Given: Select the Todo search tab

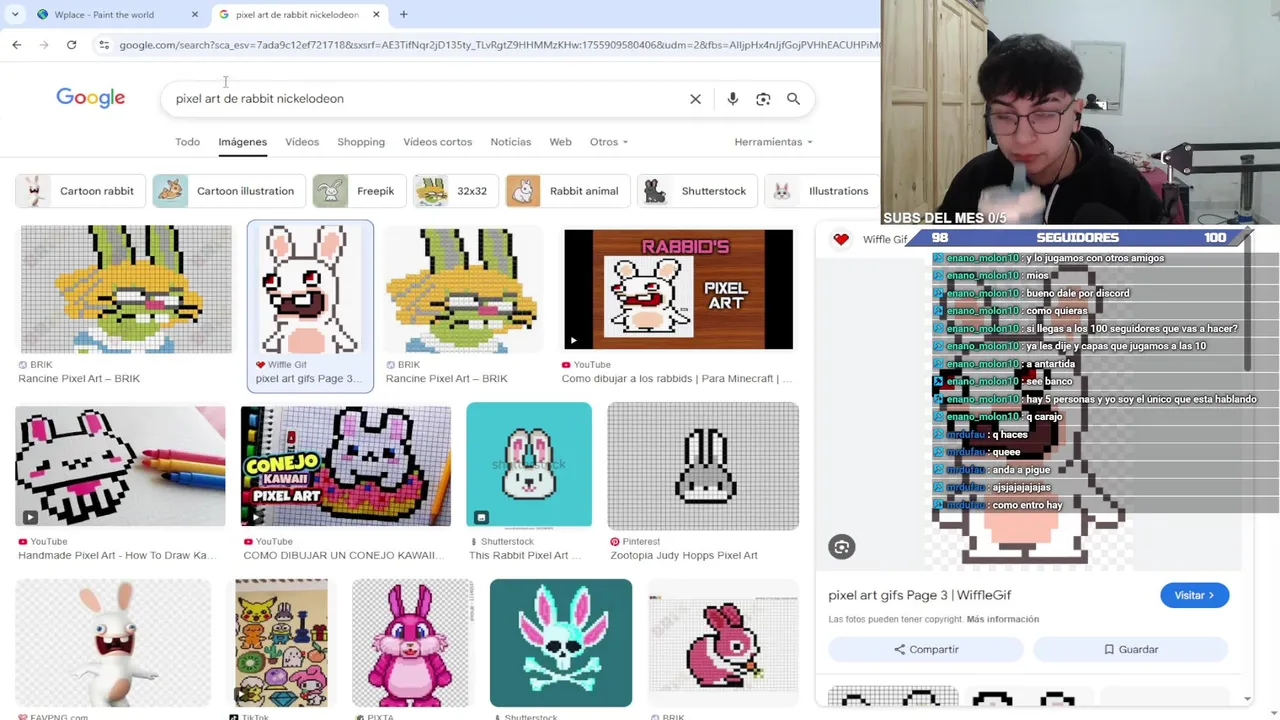Looking at the screenshot, I should pyautogui.click(x=187, y=142).
